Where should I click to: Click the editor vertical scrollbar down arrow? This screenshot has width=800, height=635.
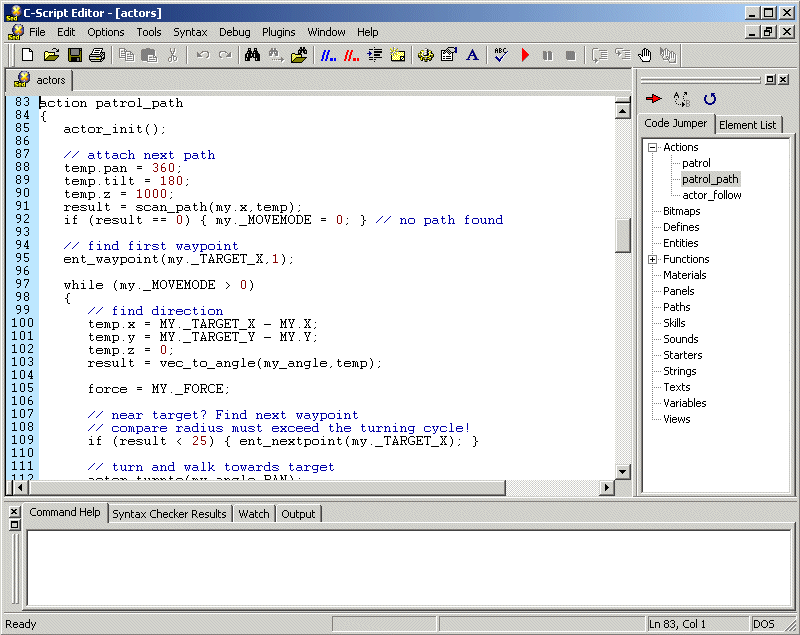click(623, 472)
